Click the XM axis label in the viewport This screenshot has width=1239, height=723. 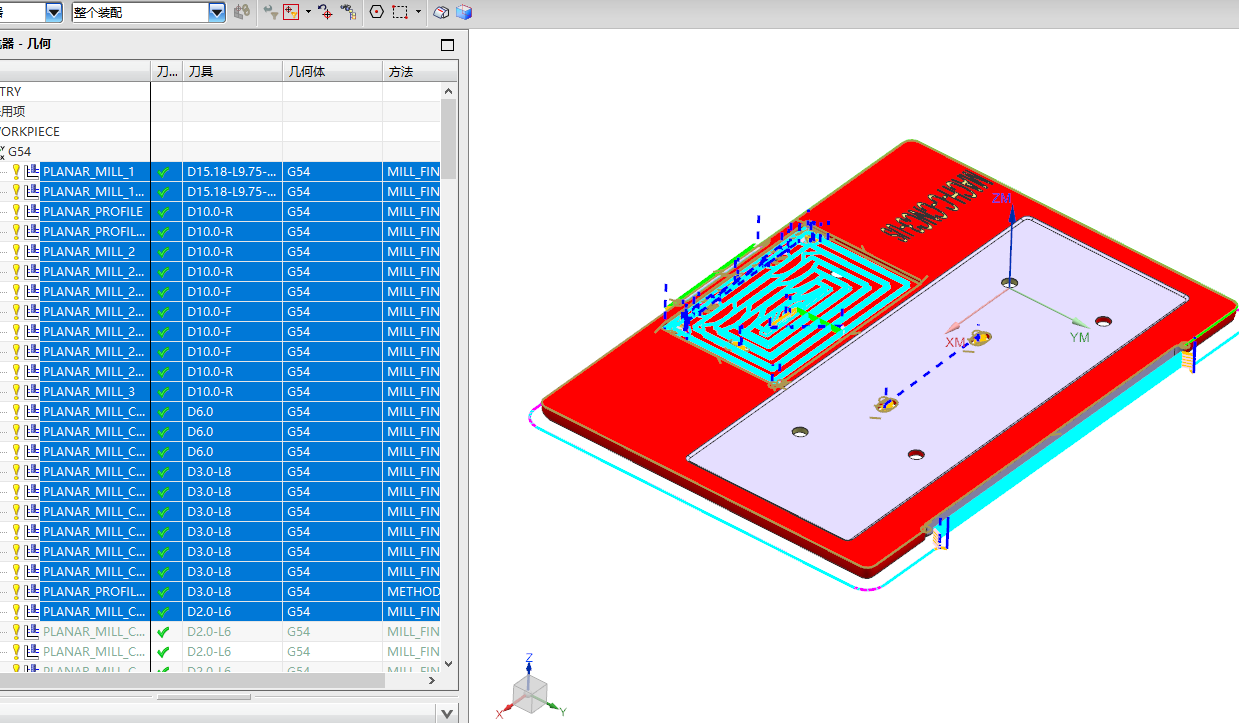pyautogui.click(x=956, y=342)
